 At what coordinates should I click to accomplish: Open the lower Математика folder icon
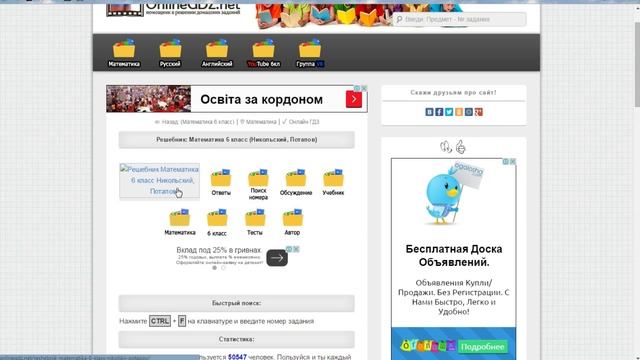180,222
